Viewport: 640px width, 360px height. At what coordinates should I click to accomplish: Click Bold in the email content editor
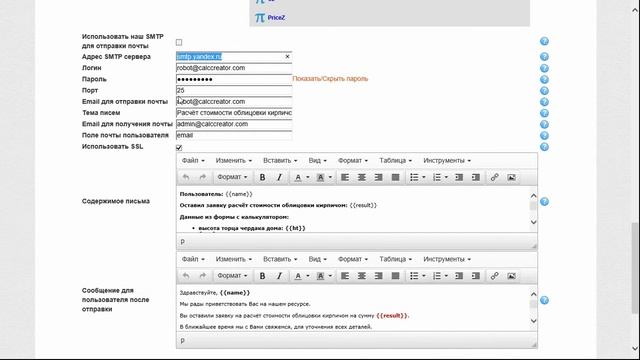pyautogui.click(x=262, y=177)
